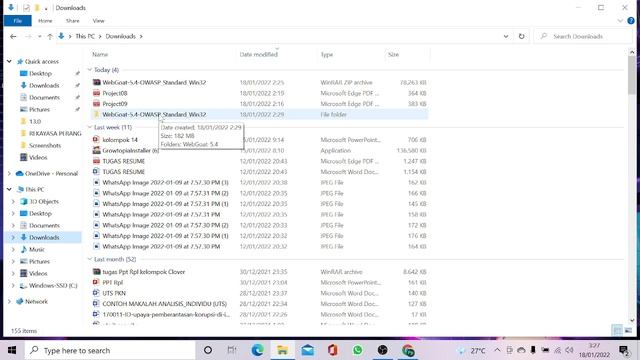
Task: Sort by Date modified column header
Action: 258,54
